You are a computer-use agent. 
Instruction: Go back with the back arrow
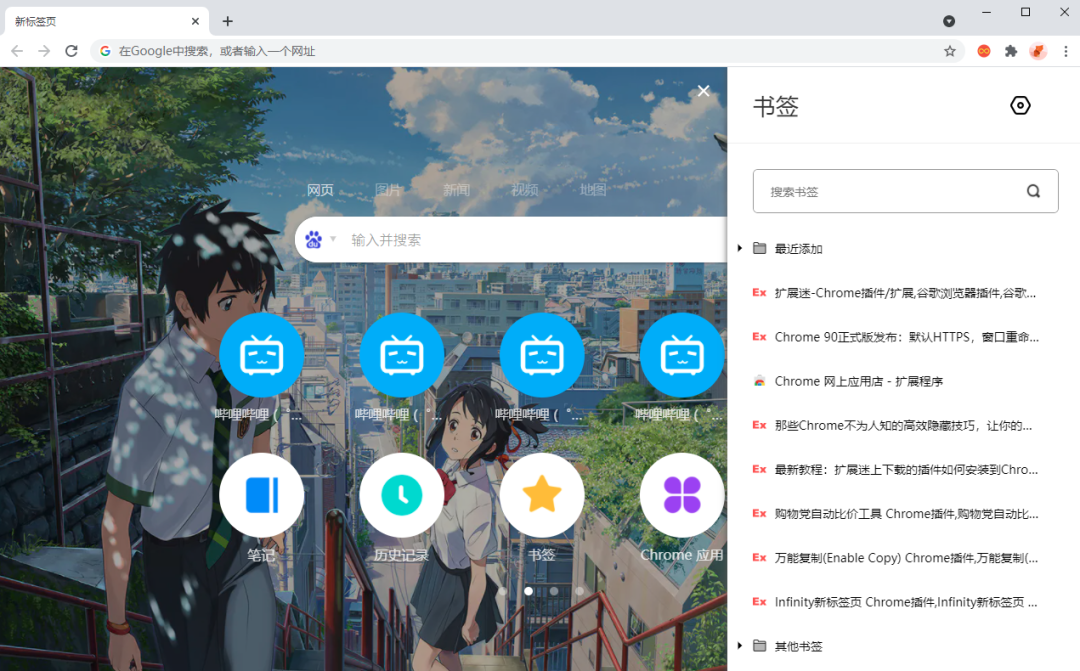click(17, 51)
